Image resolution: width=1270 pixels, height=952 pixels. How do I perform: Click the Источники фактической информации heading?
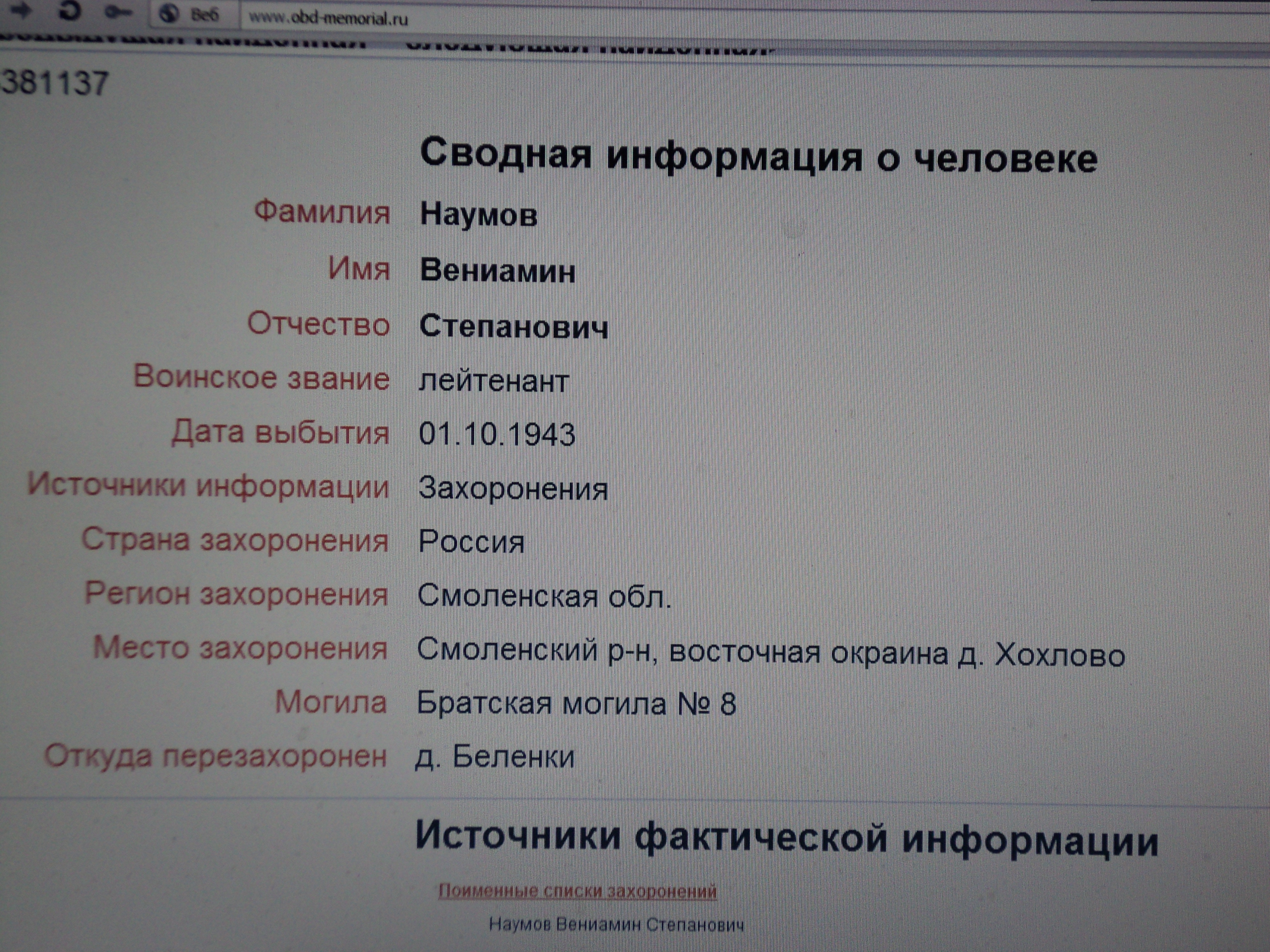click(786, 838)
